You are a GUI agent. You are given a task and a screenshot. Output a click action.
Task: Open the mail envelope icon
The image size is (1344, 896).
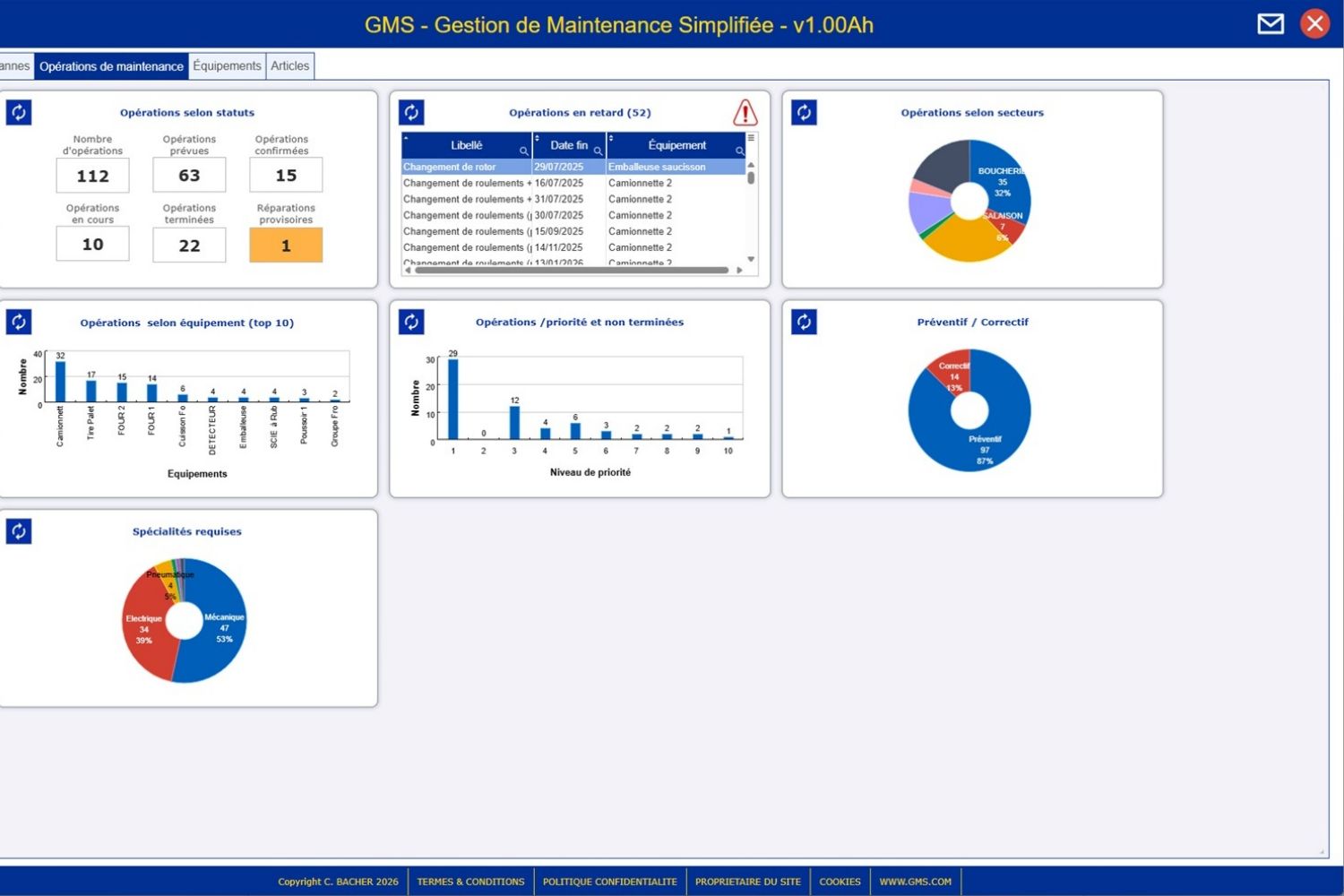[1271, 24]
